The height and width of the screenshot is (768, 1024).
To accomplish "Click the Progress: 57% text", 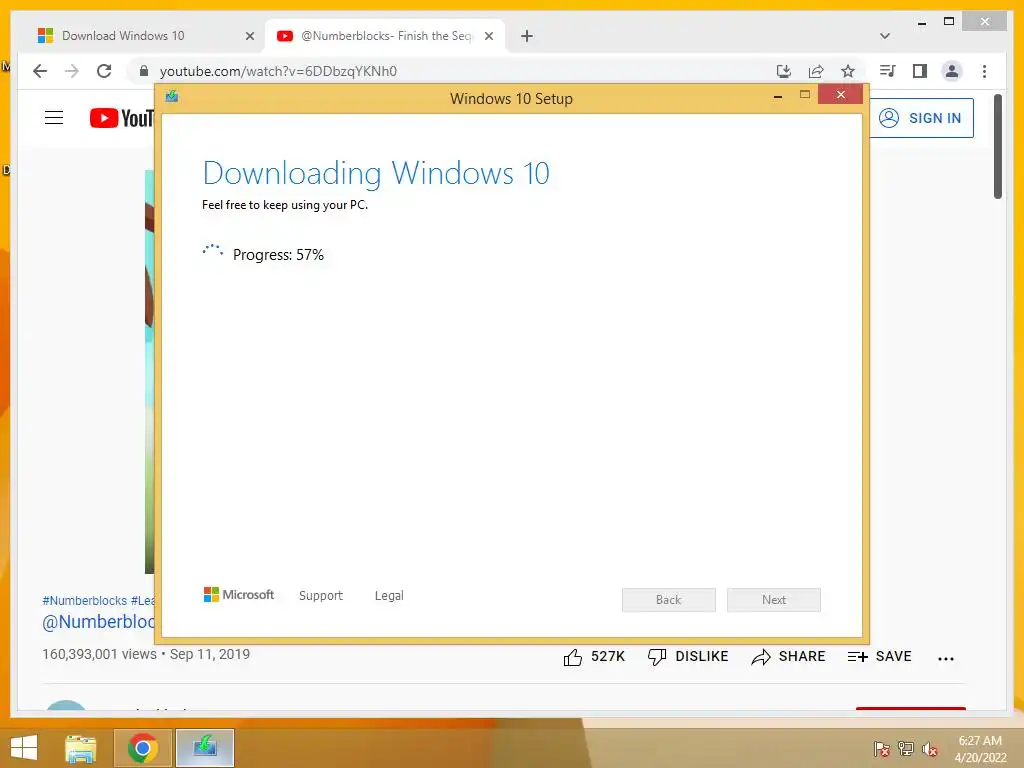I will 278,255.
